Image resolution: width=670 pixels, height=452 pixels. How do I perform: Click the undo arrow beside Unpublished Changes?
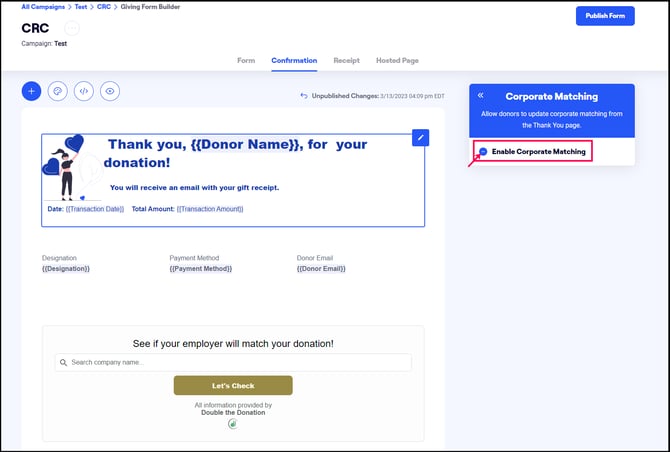coord(304,96)
